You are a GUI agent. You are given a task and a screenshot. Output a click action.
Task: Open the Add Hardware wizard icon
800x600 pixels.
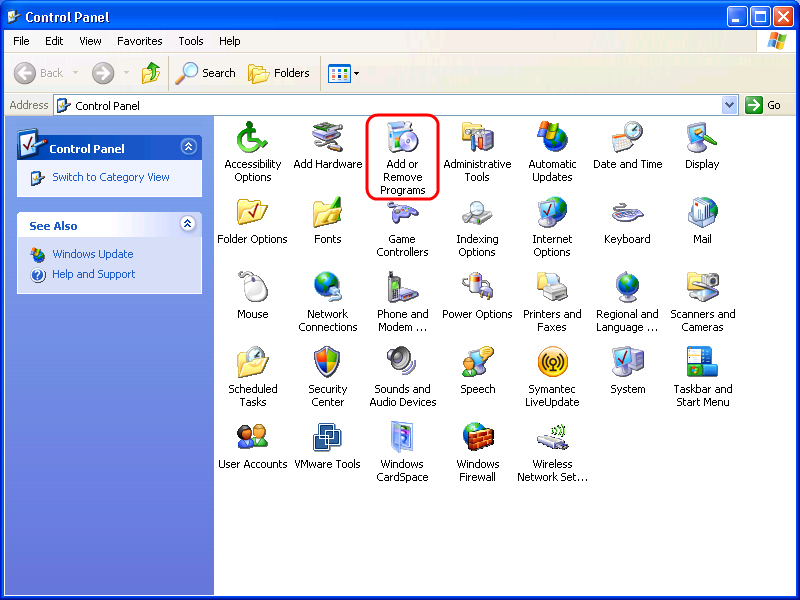click(328, 145)
